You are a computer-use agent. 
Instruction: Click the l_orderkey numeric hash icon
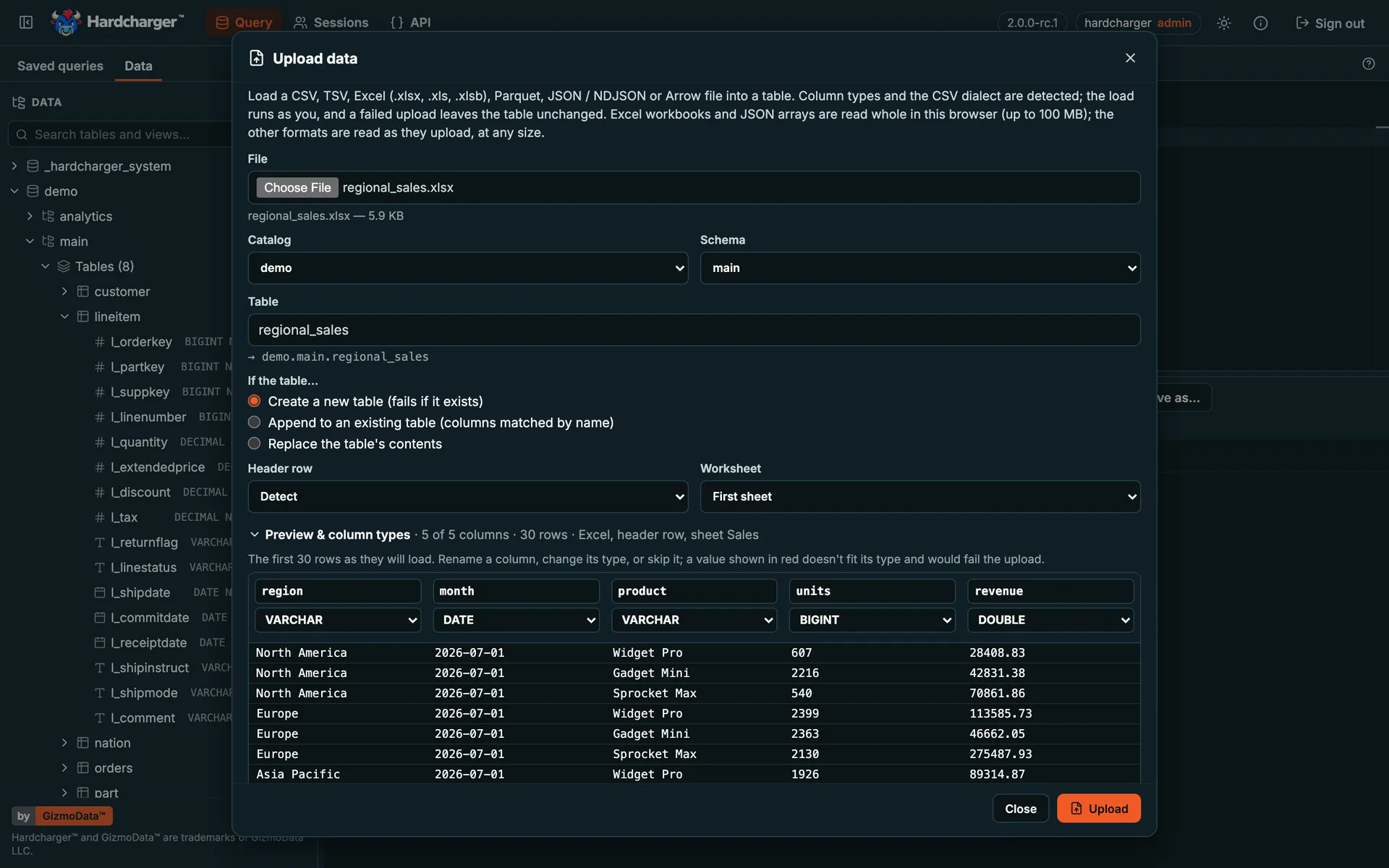100,342
